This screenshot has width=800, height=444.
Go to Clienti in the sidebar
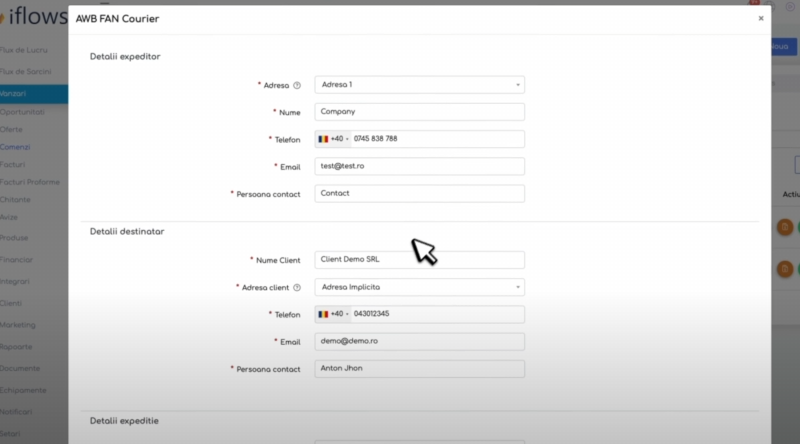click(x=13, y=303)
